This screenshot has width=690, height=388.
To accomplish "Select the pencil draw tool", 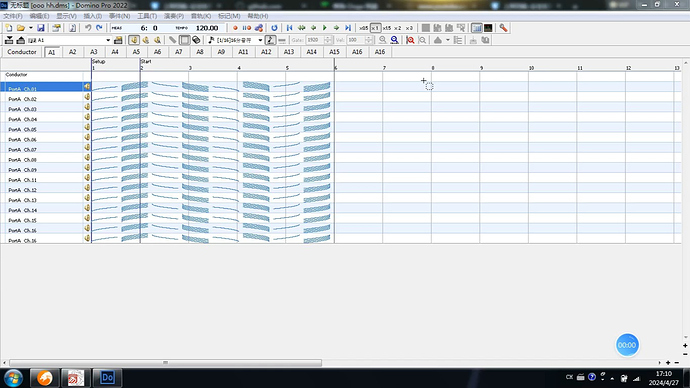I will click(172, 40).
